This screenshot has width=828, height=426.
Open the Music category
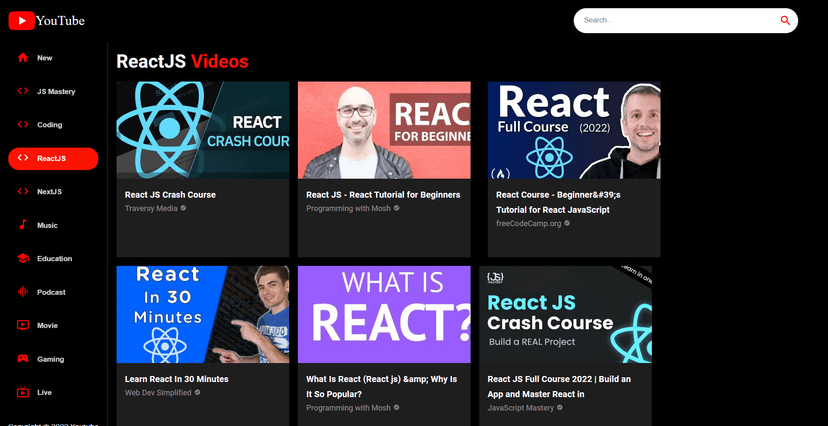[53, 225]
